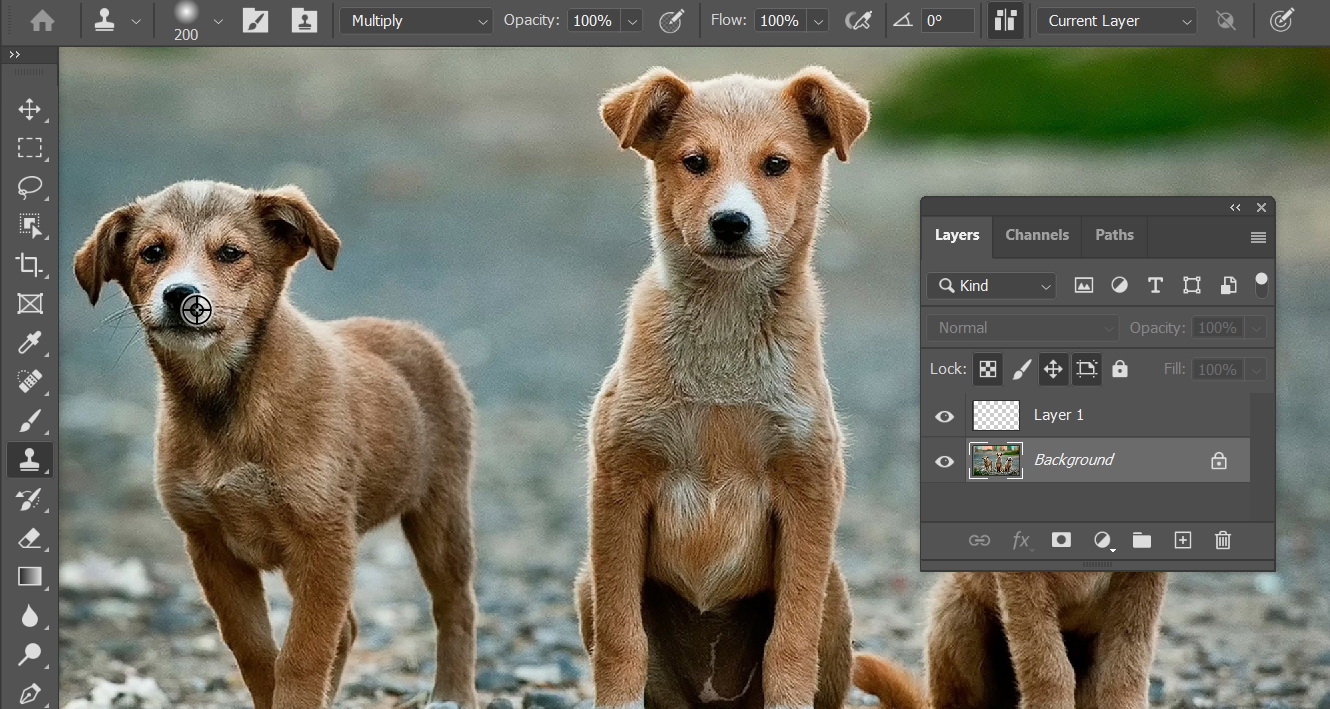Open the Sample 'Current Layer' dropdown
This screenshot has width=1330, height=709.
coord(1115,20)
